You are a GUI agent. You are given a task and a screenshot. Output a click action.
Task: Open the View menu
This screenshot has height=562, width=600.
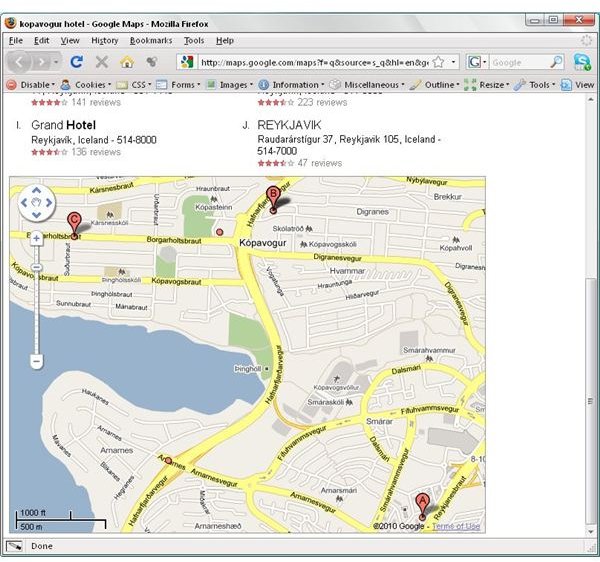70,41
